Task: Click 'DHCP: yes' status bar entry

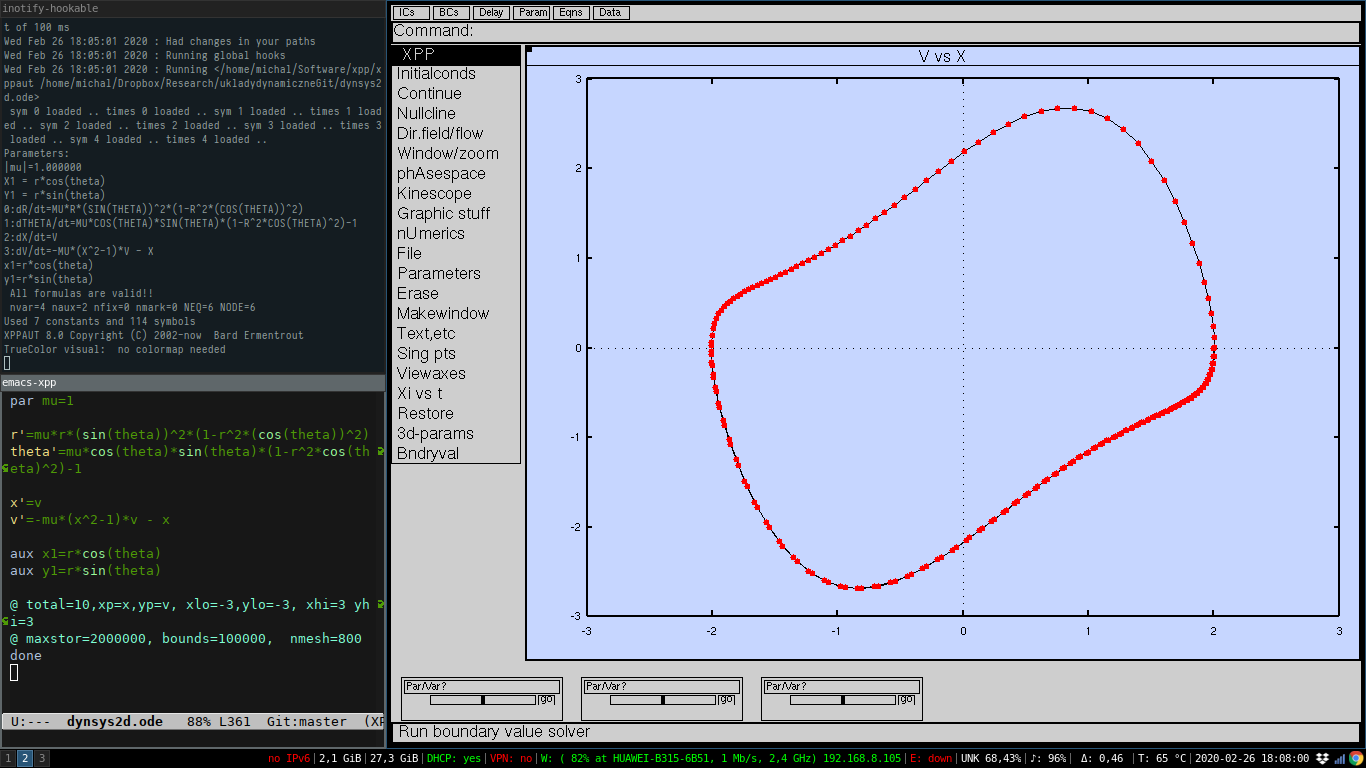Action: [453, 759]
